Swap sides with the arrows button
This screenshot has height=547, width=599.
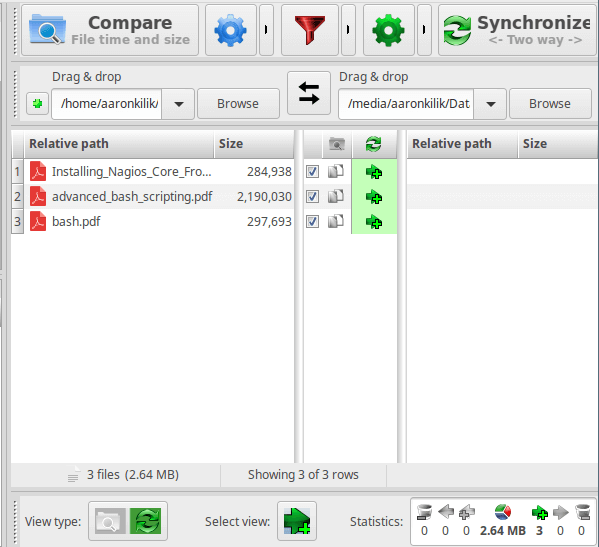309,93
